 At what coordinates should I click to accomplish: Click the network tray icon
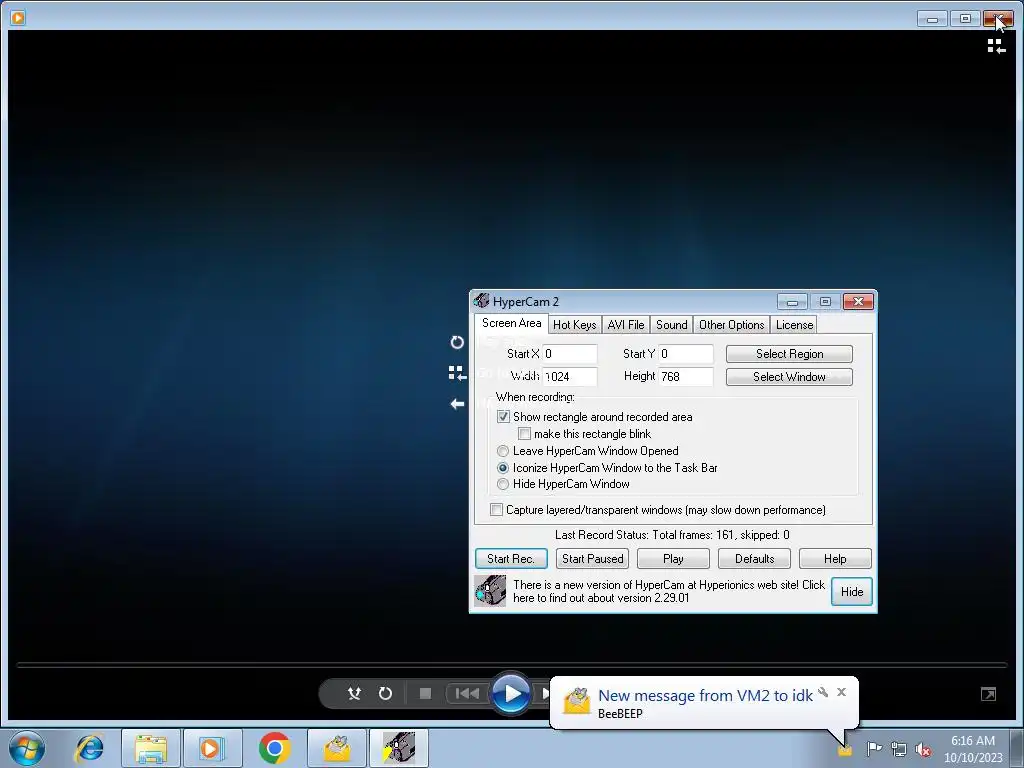pos(899,749)
